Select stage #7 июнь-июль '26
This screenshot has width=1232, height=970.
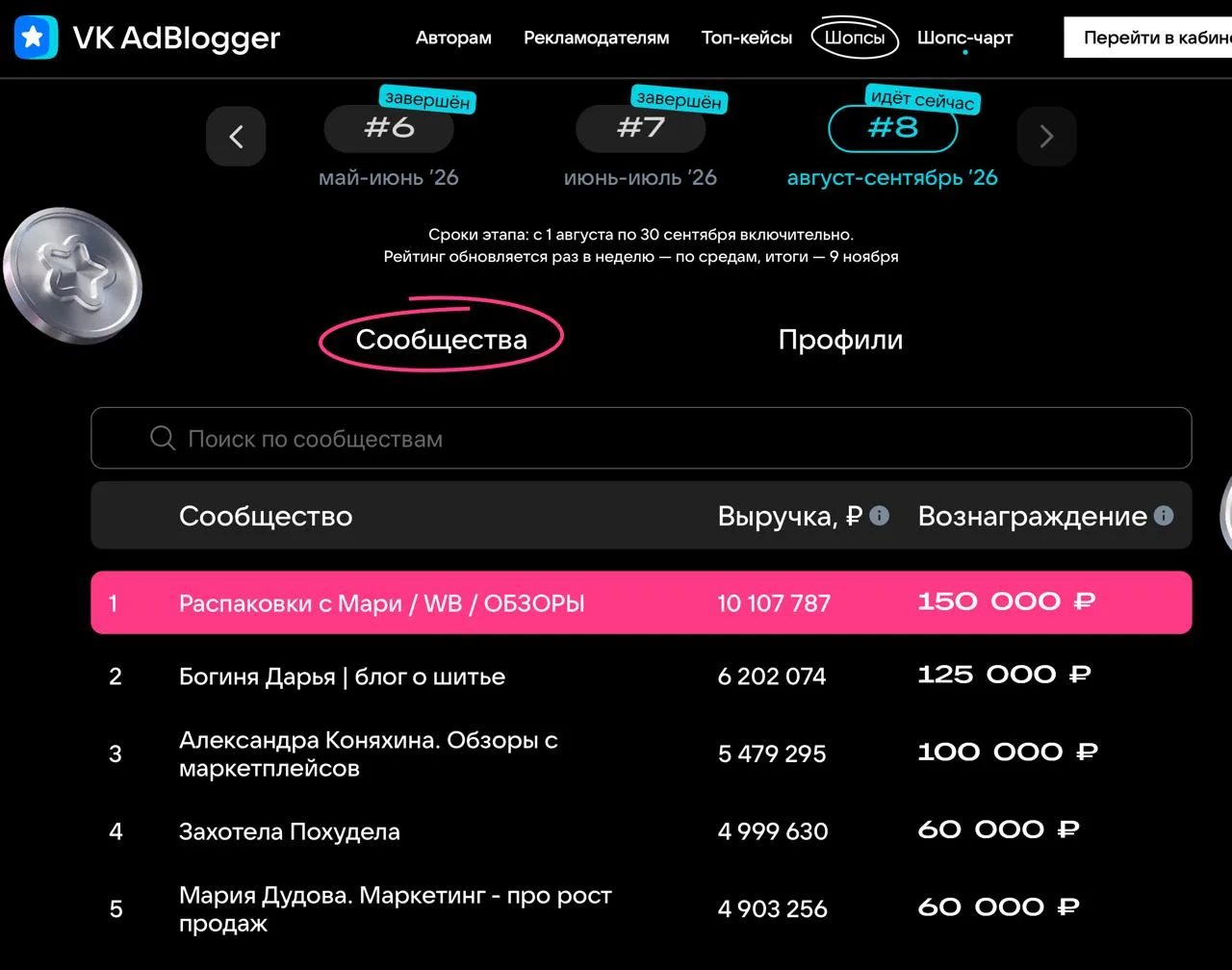tap(640, 128)
